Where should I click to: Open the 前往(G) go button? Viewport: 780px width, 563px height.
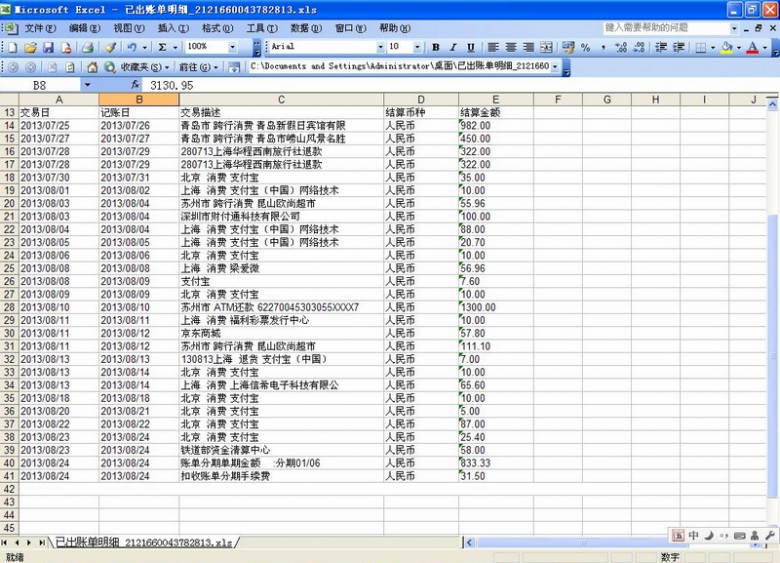[198, 67]
